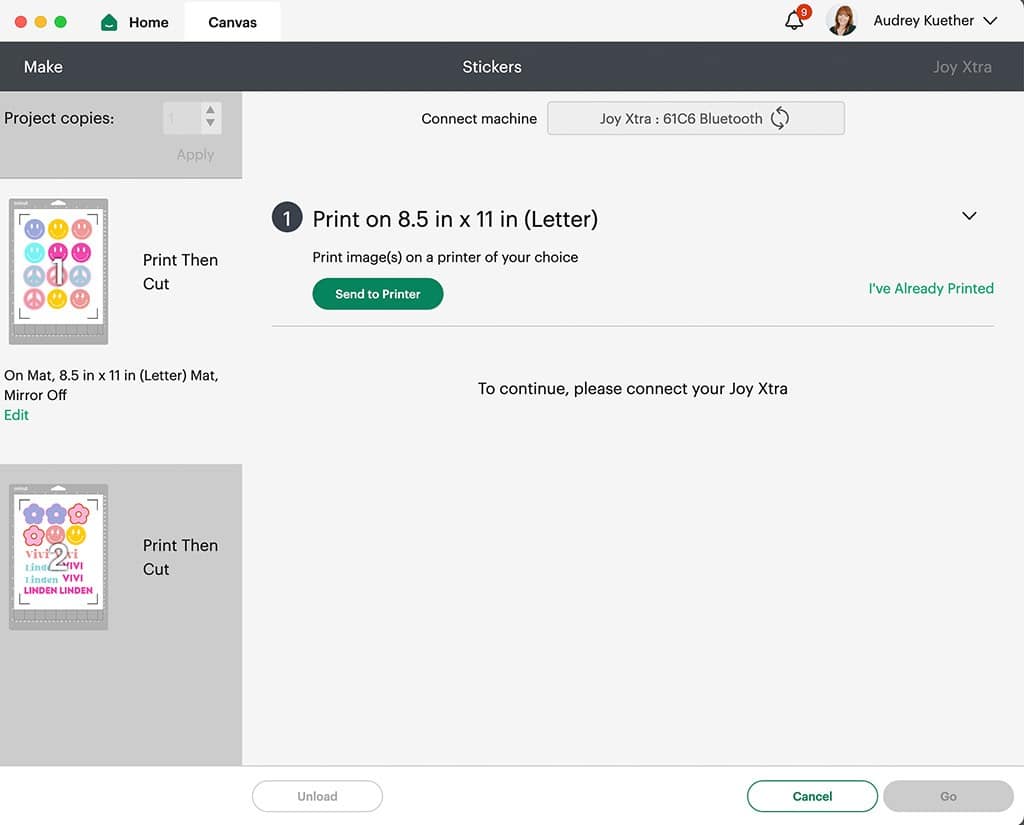Viewport: 1024px width, 825px height.
Task: Click the Joy Xtra label in header
Action: [962, 67]
